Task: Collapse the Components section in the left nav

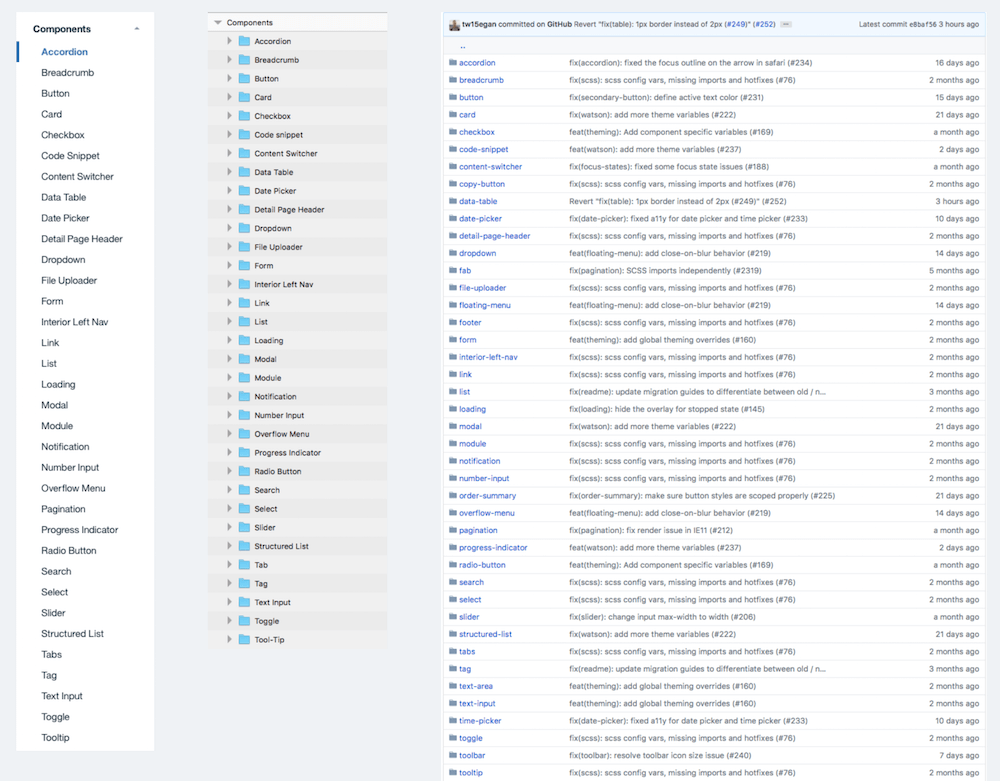Action: point(136,29)
